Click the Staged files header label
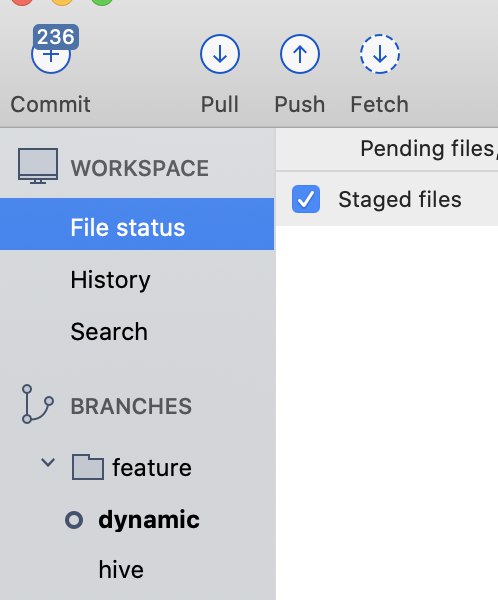Image resolution: width=498 pixels, height=600 pixels. point(400,199)
